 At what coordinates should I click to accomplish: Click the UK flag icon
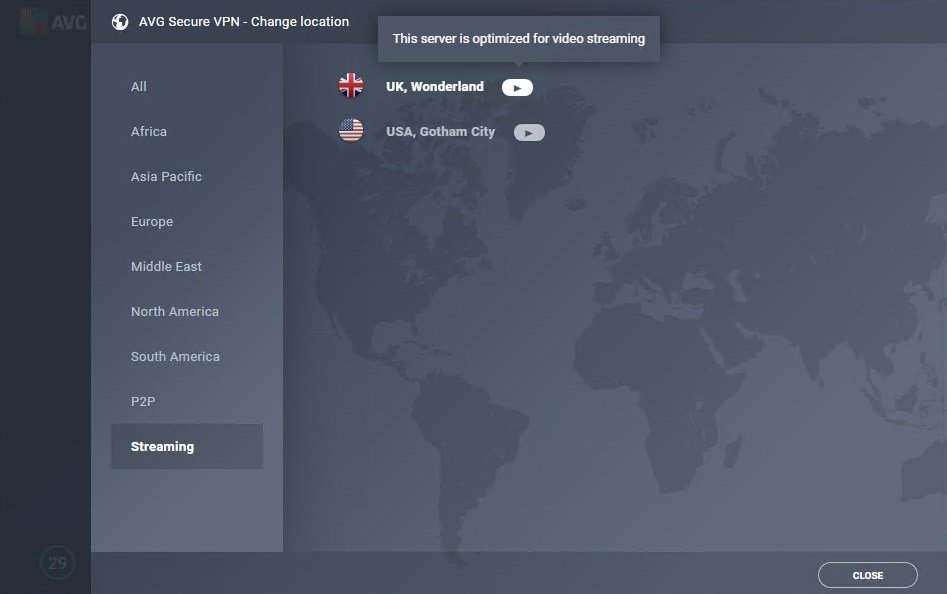click(x=351, y=86)
